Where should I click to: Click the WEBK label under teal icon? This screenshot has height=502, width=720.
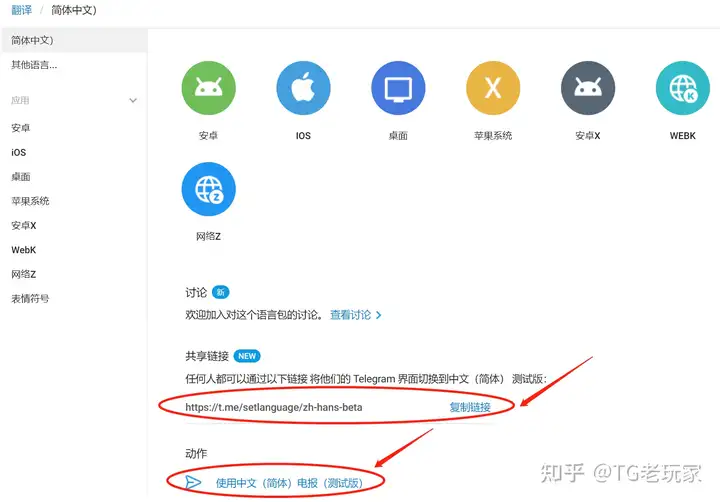[x=683, y=135]
